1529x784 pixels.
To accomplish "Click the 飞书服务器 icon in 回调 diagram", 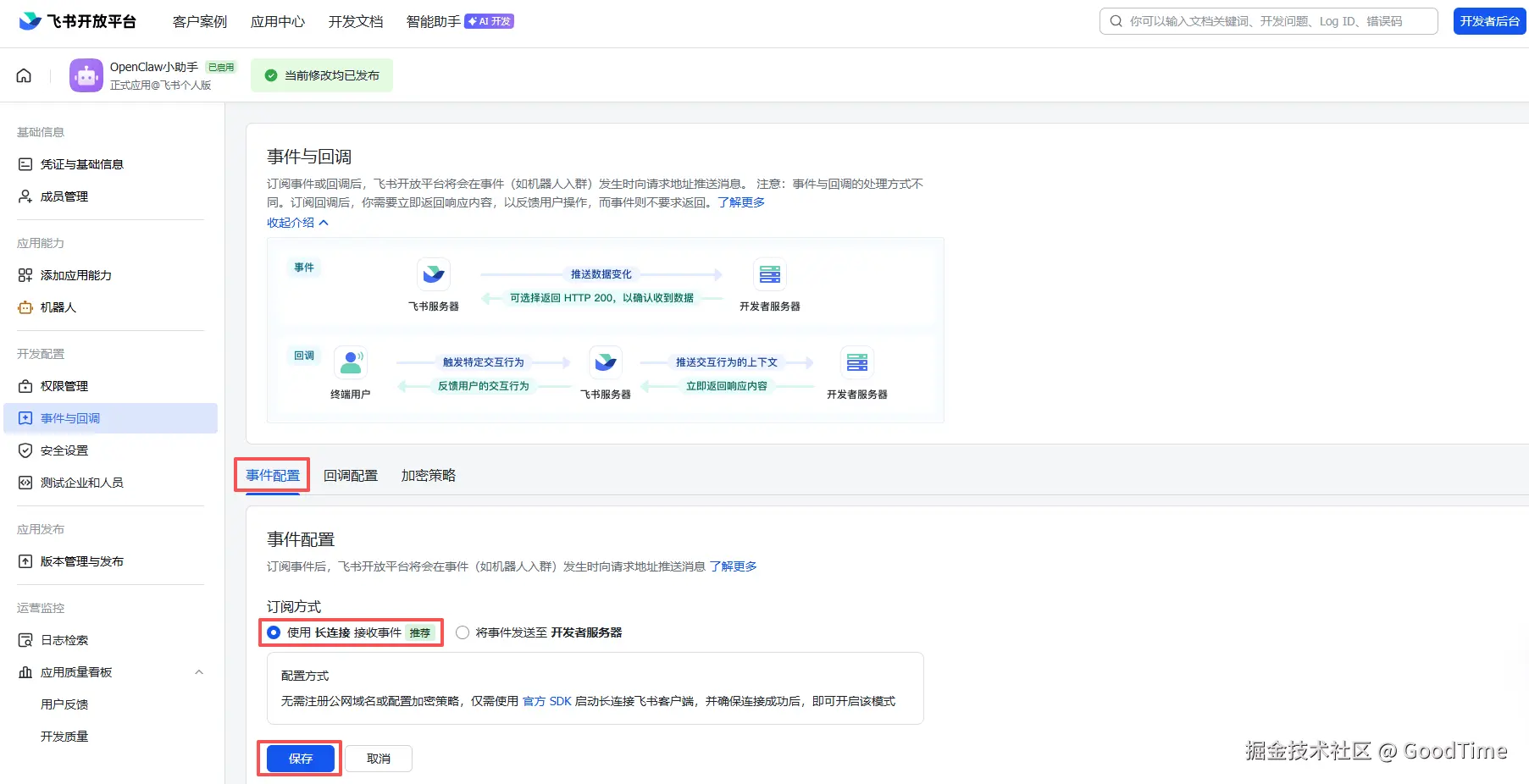I will pyautogui.click(x=606, y=362).
